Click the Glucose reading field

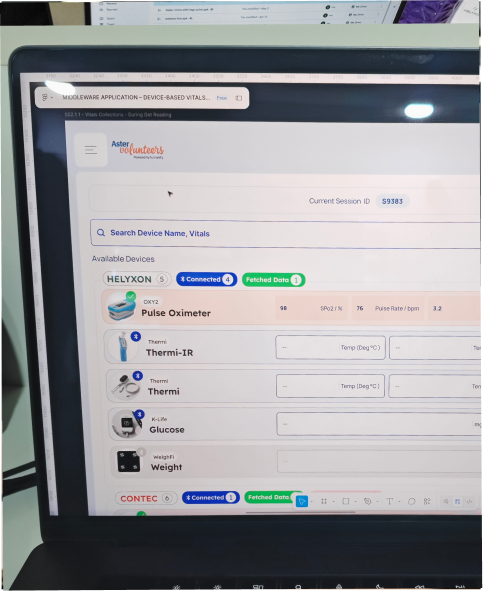click(x=379, y=424)
